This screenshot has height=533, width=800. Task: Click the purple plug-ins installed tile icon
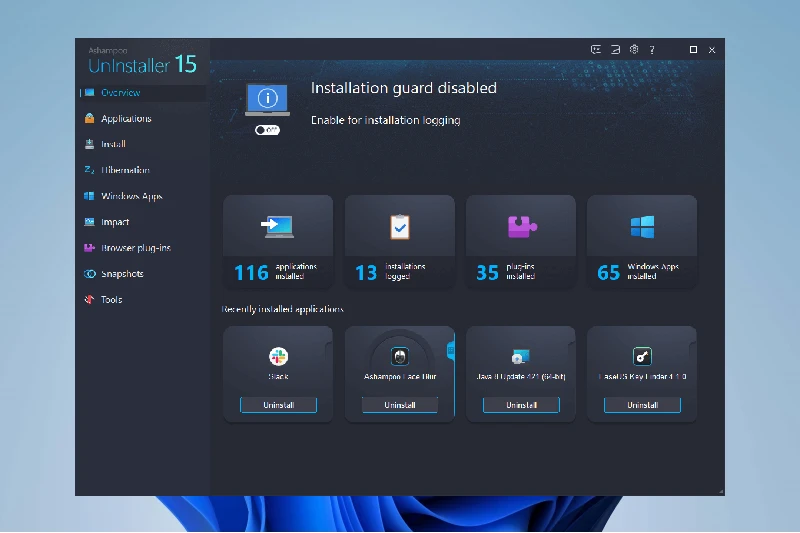pos(521,226)
